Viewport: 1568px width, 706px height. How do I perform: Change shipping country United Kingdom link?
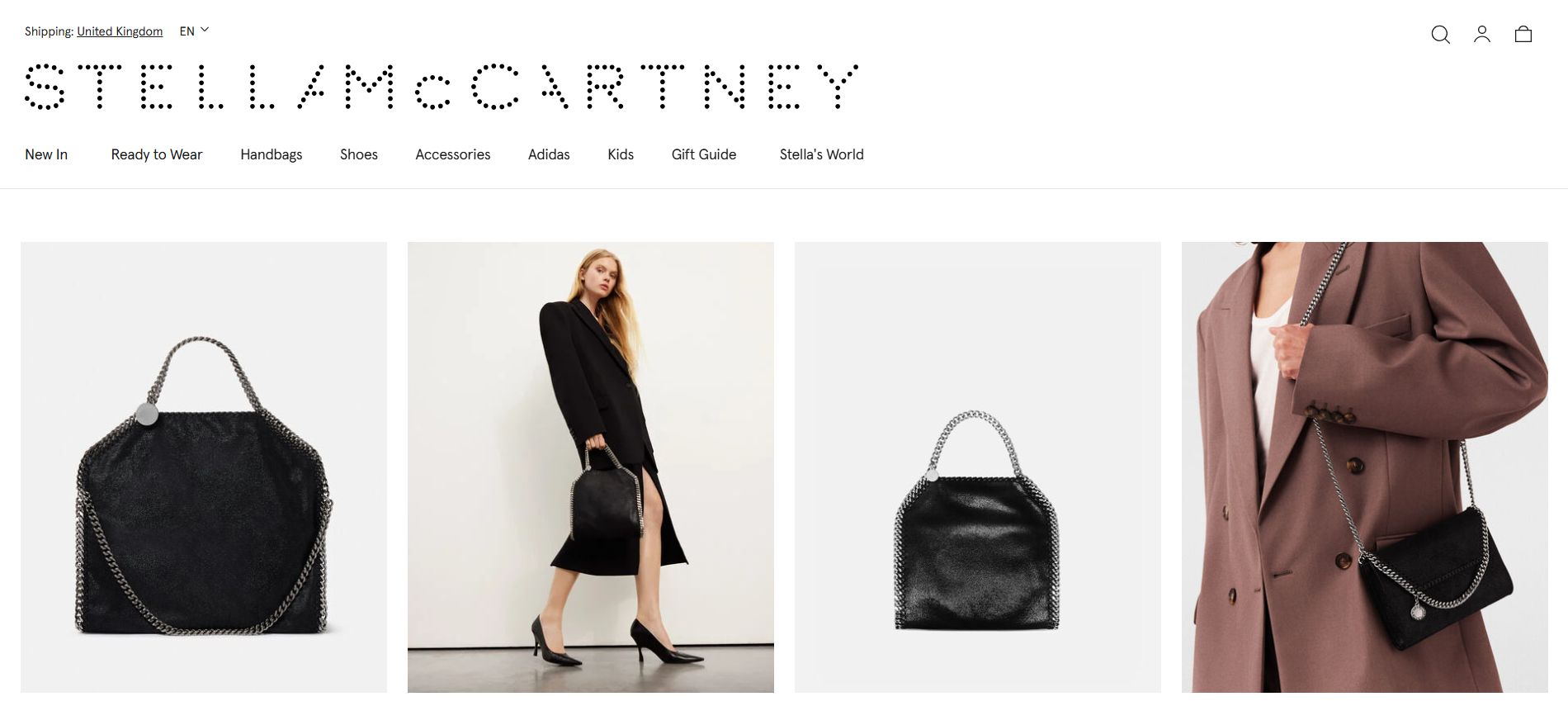click(120, 31)
